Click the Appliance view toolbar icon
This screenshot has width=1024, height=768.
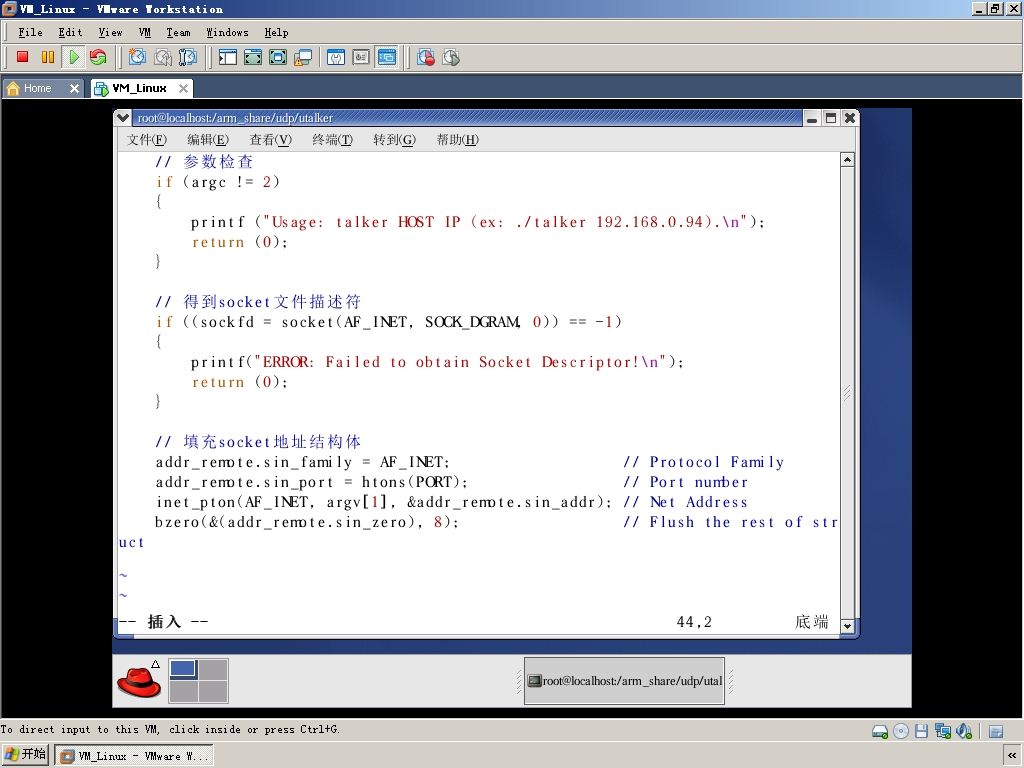(x=361, y=57)
